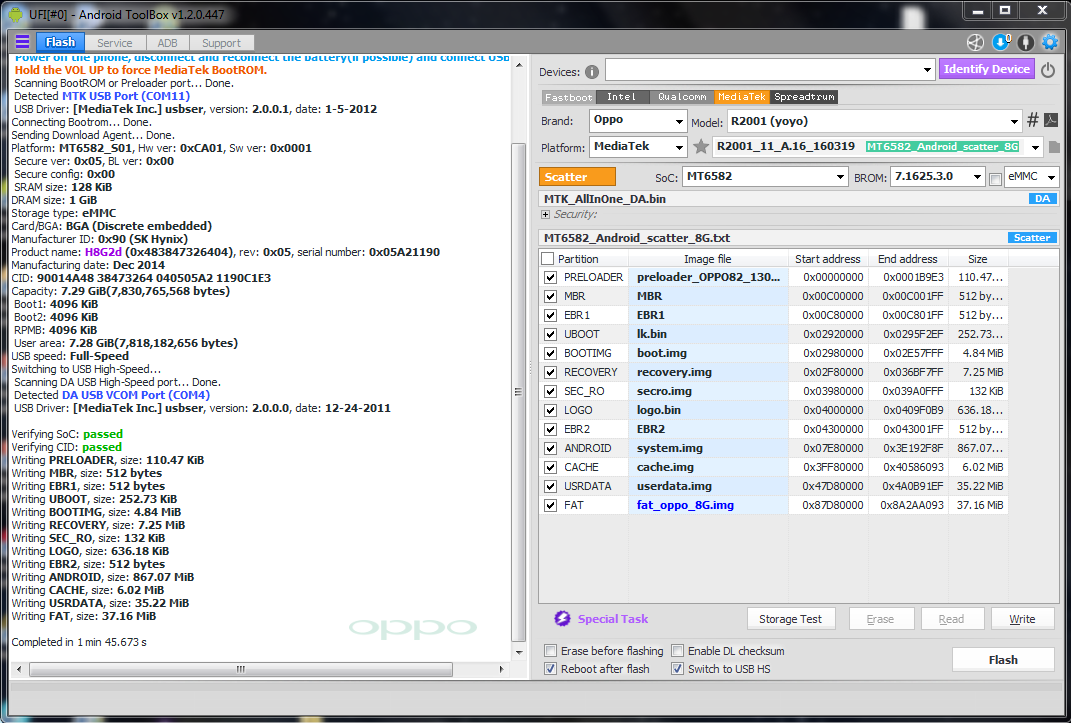This screenshot has width=1071, height=723.
Task: Click the blue download updates icon
Action: (x=1001, y=42)
